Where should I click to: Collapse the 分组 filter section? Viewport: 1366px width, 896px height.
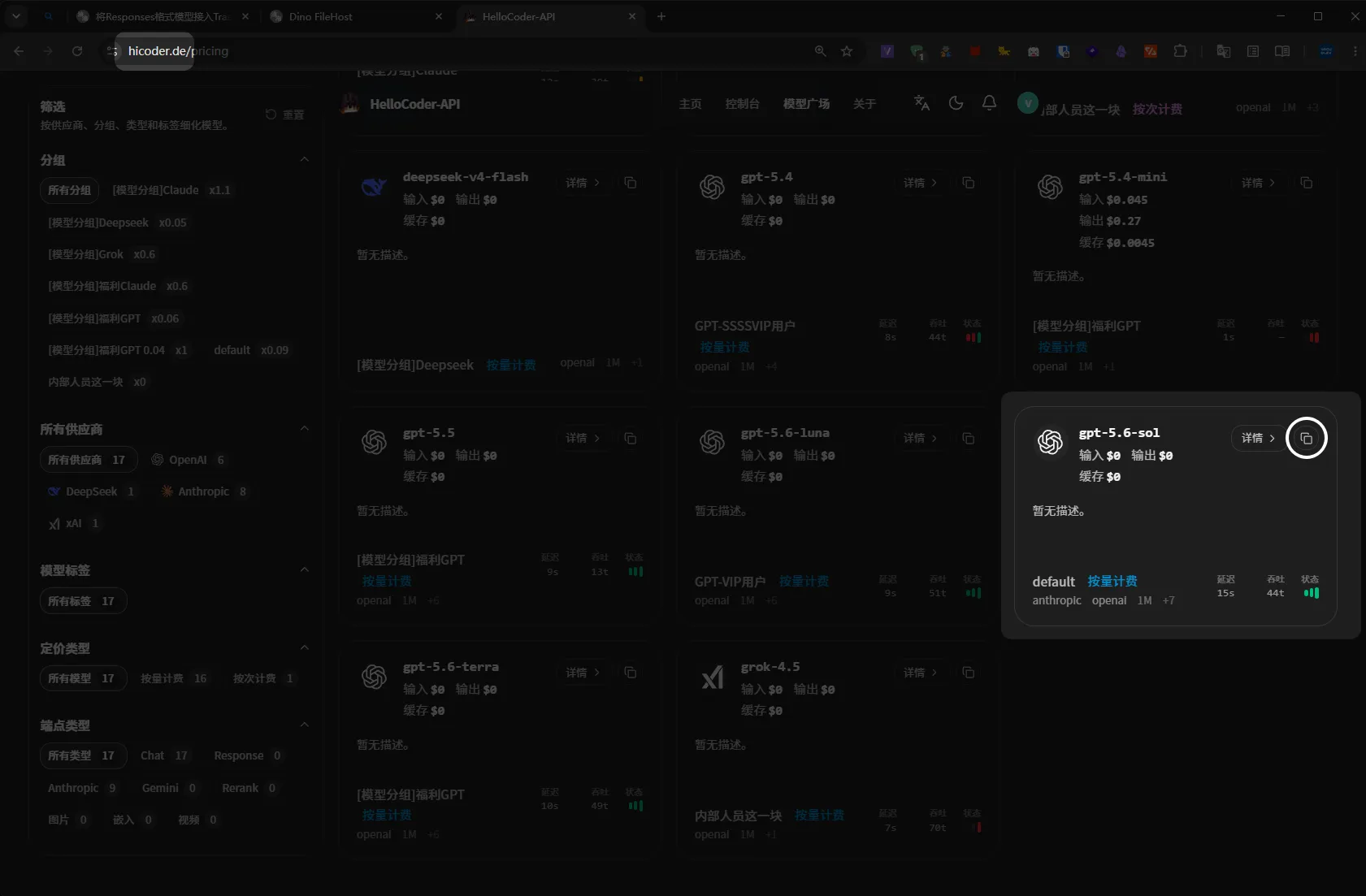305,160
